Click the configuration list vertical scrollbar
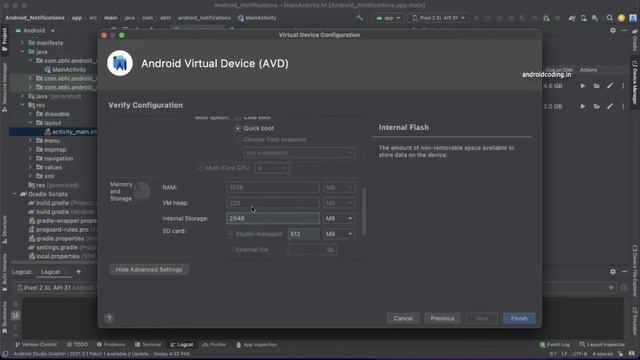This screenshot has height=360, width=640. 364,212
